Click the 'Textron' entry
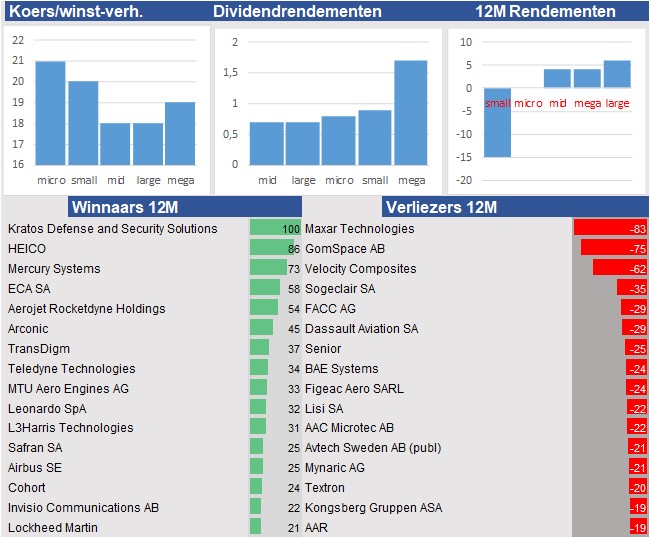Screen dimensions: 650x538 (325, 487)
